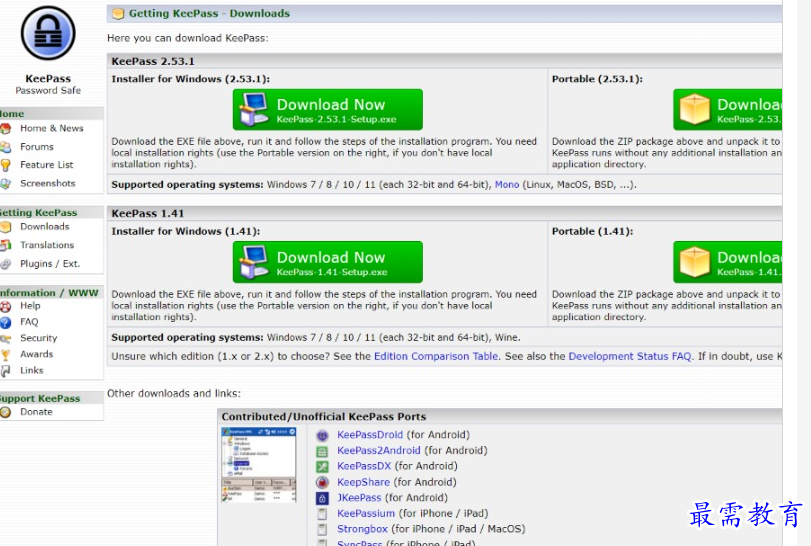The width and height of the screenshot is (811, 546).
Task: Open KeePass2Android link
Action: point(379,450)
